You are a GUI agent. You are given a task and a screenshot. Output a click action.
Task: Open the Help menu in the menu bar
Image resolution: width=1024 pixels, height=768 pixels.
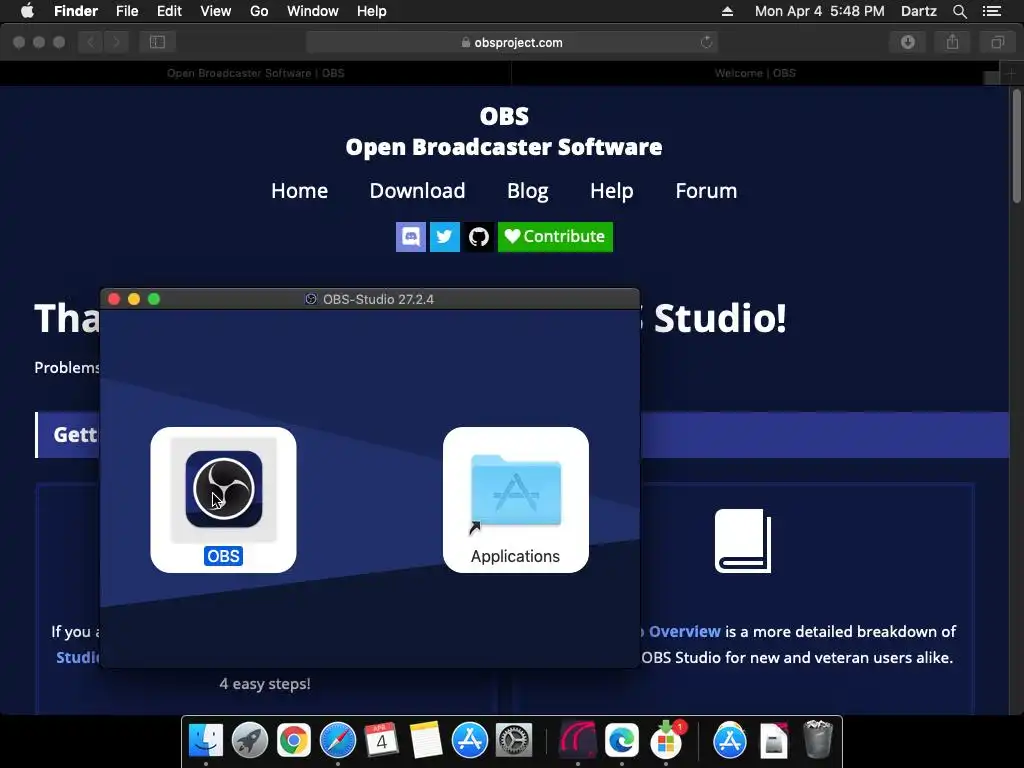[x=372, y=11]
